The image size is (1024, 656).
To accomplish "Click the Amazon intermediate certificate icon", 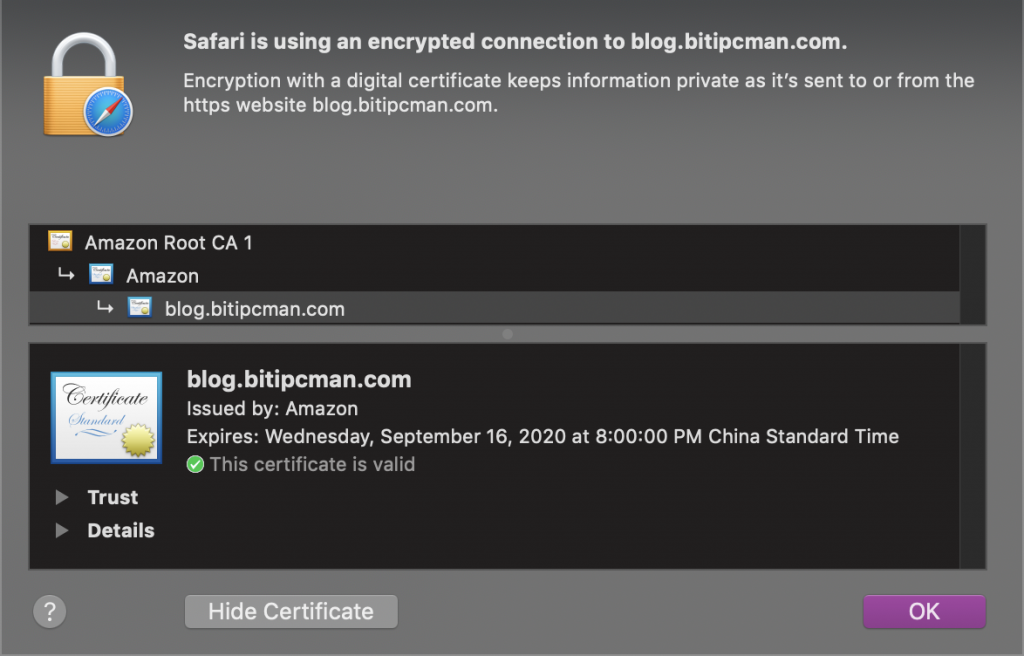I will pos(101,274).
